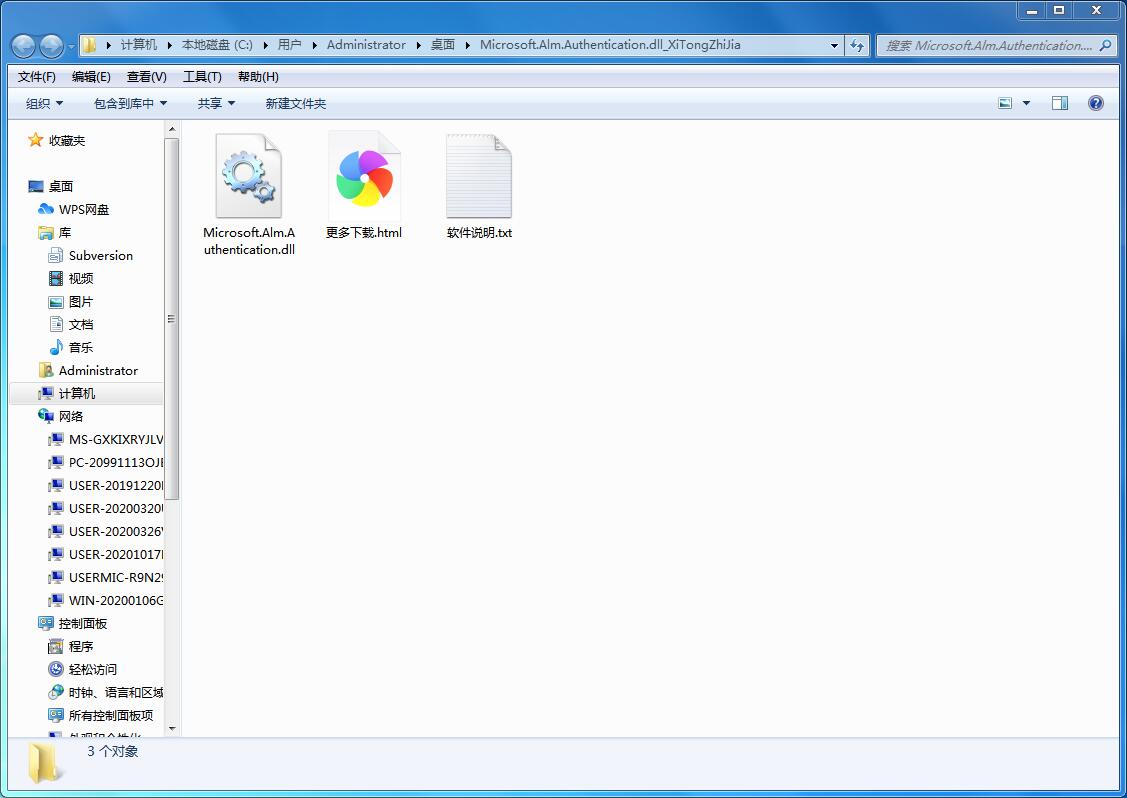Select 库 in the navigation pane
This screenshot has height=798, width=1127.
(x=65, y=233)
